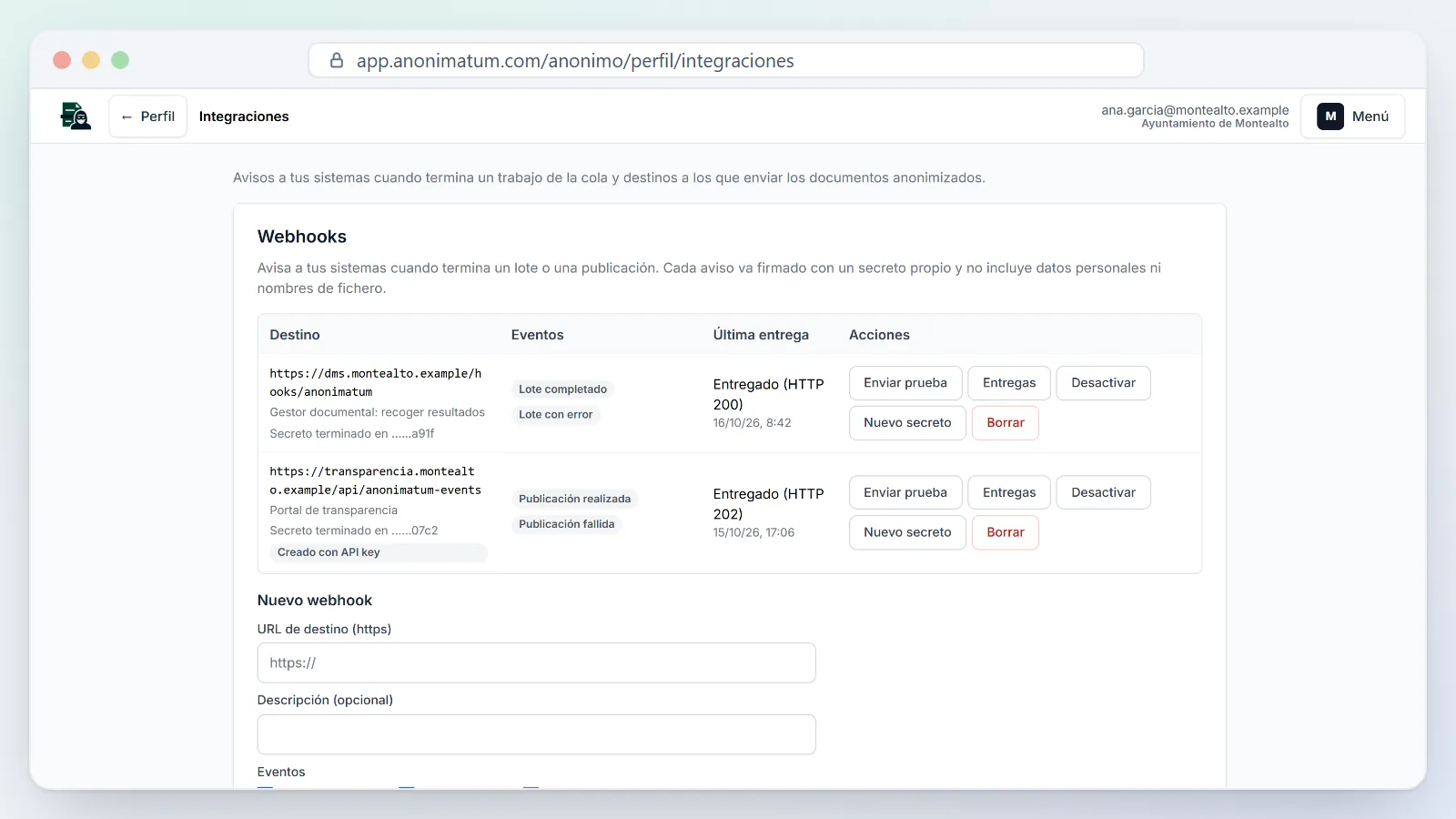Click the delivery date 16/10/26, 8:42
Viewport: 1456px width, 819px height.
[752, 423]
